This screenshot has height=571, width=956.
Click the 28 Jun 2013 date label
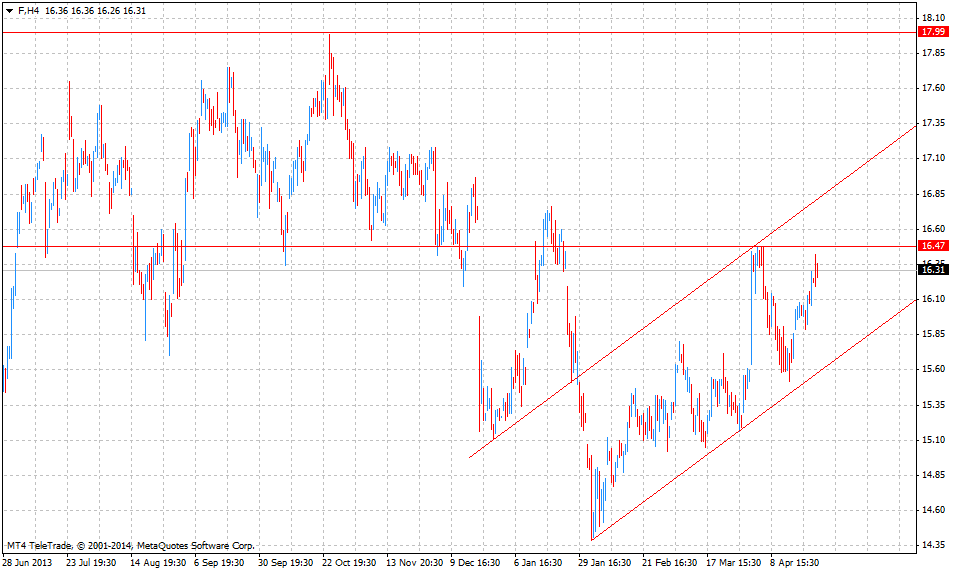click(x=27, y=562)
